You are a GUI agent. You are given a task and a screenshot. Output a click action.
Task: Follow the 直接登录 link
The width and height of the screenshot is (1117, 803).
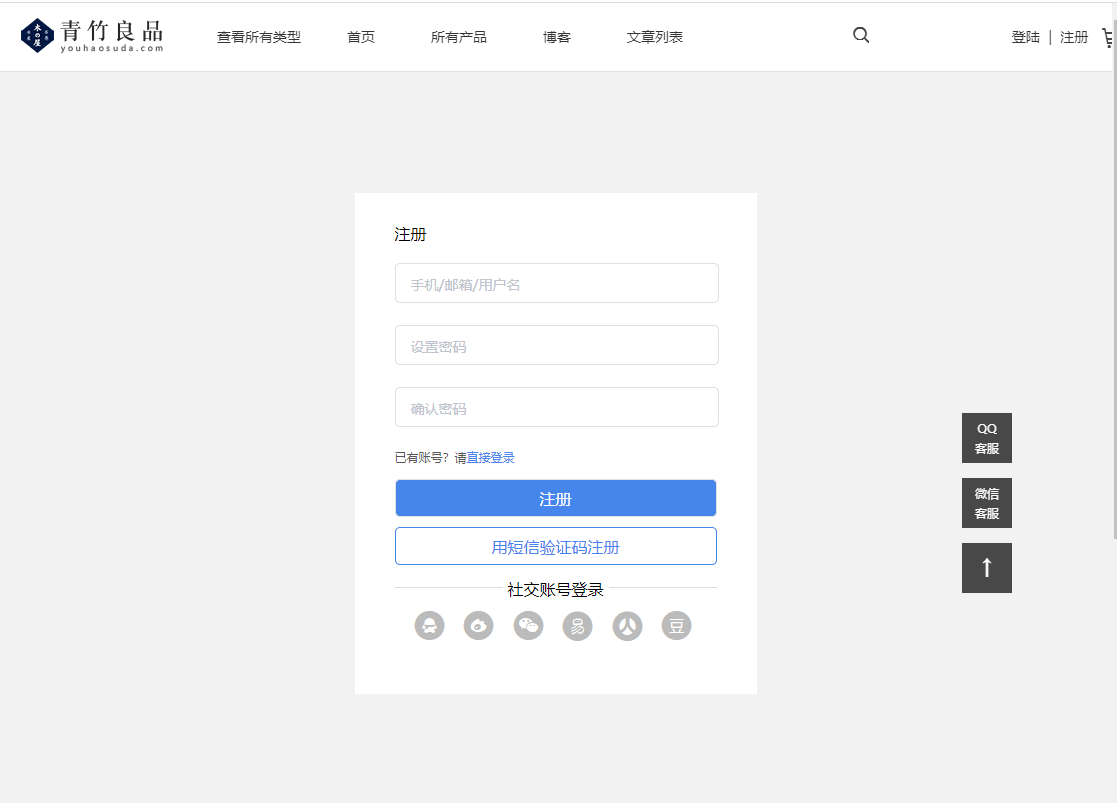pyautogui.click(x=490, y=458)
